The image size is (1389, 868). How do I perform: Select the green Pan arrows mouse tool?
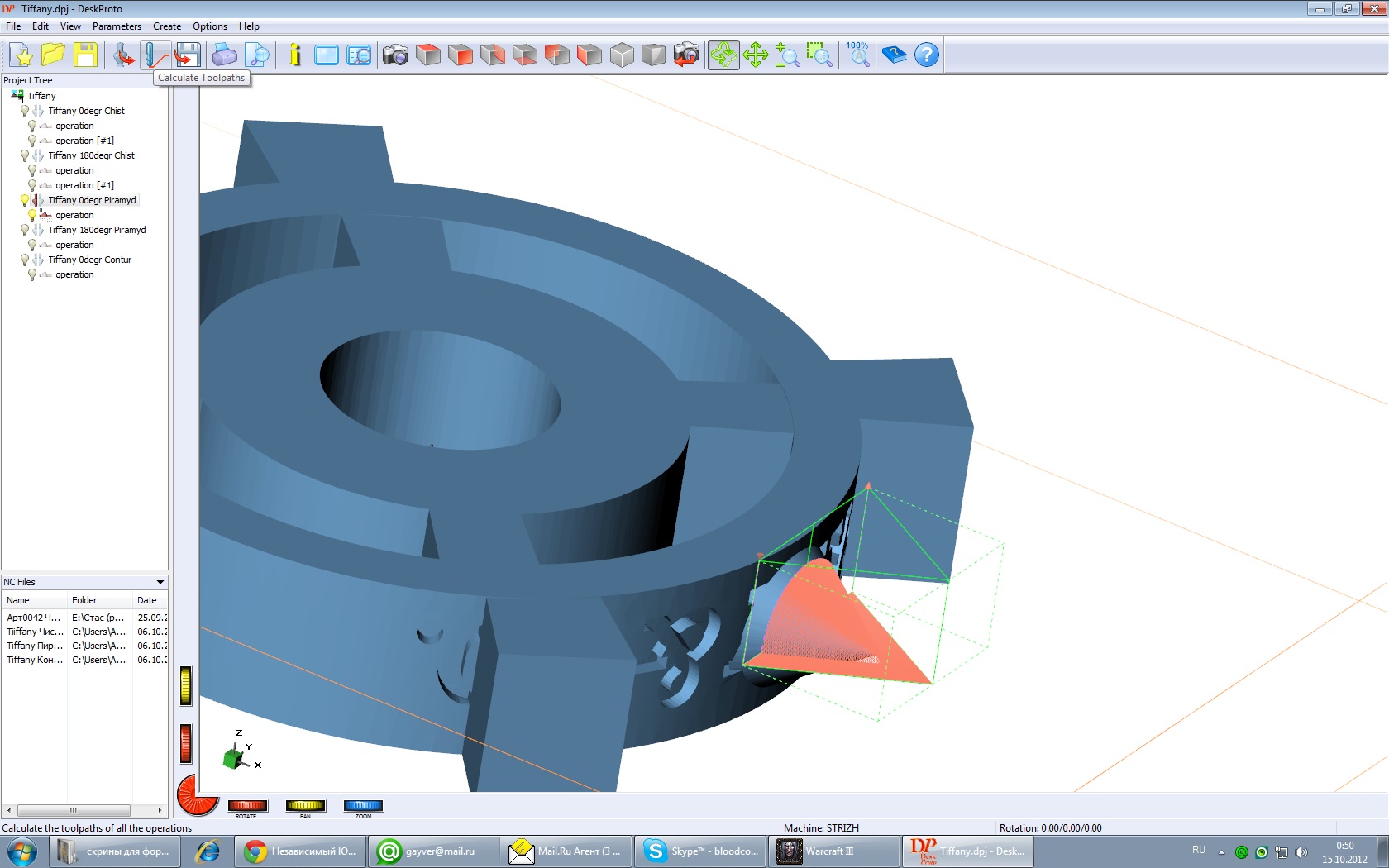(x=755, y=55)
